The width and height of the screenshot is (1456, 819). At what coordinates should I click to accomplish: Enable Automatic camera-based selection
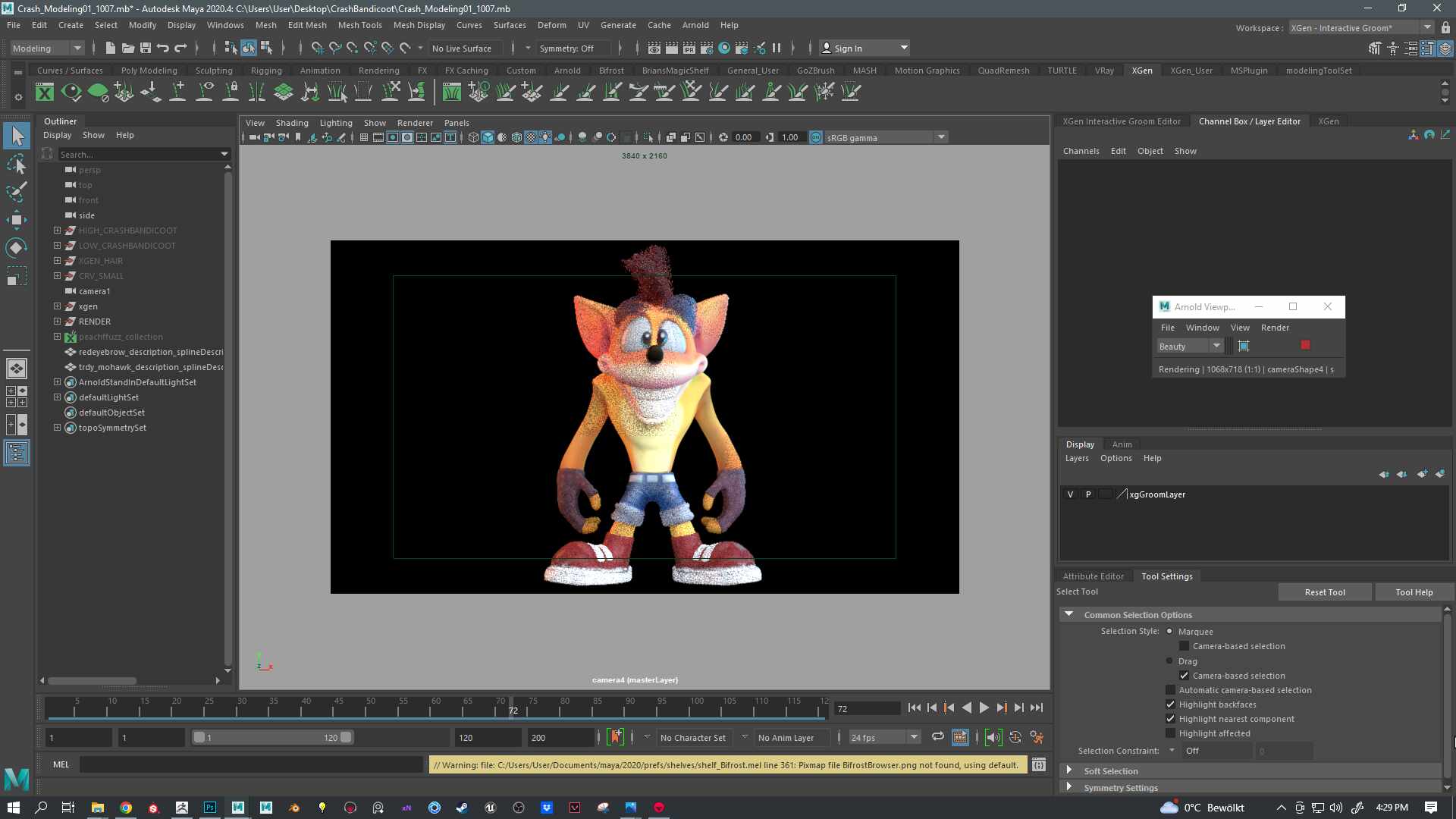(1170, 690)
